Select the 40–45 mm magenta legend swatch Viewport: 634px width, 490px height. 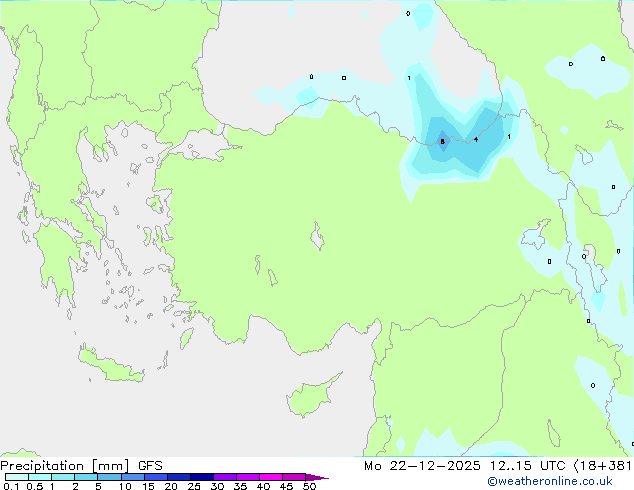tap(271, 477)
